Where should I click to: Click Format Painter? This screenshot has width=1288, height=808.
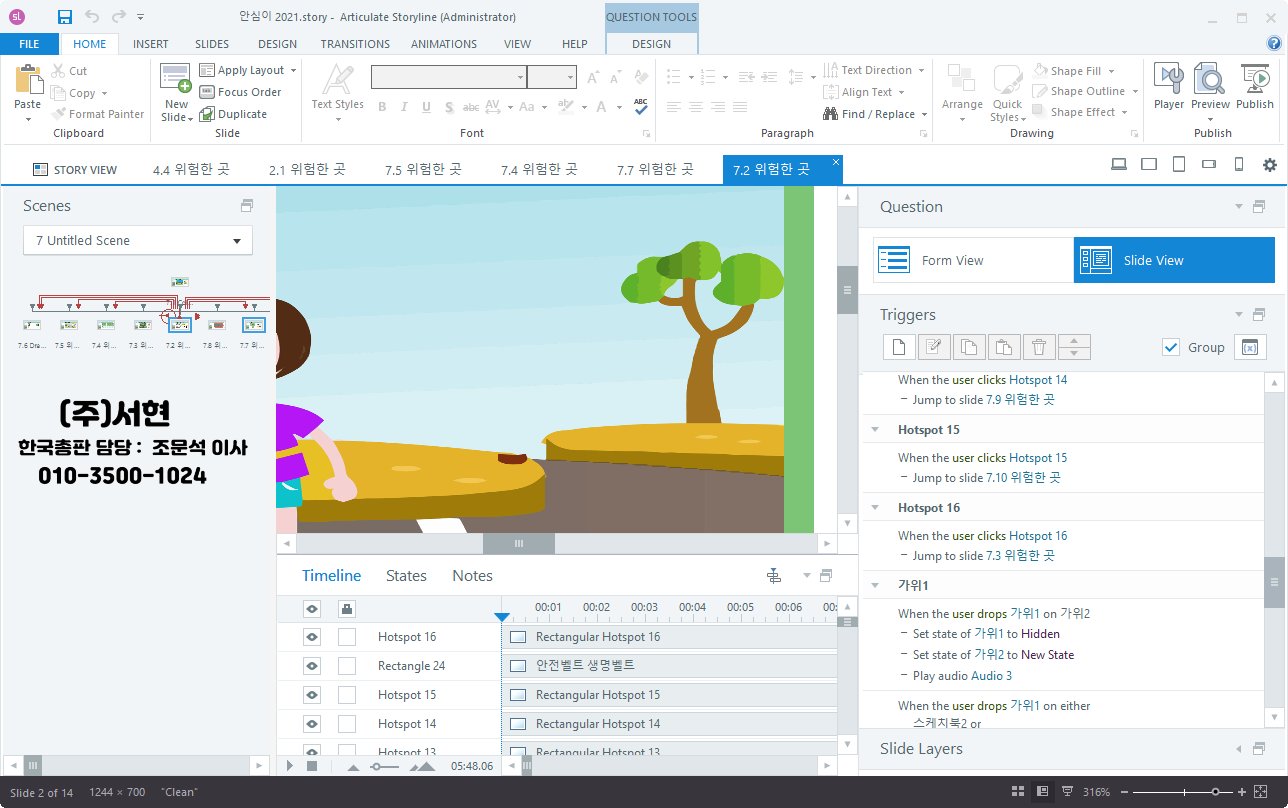tap(98, 114)
